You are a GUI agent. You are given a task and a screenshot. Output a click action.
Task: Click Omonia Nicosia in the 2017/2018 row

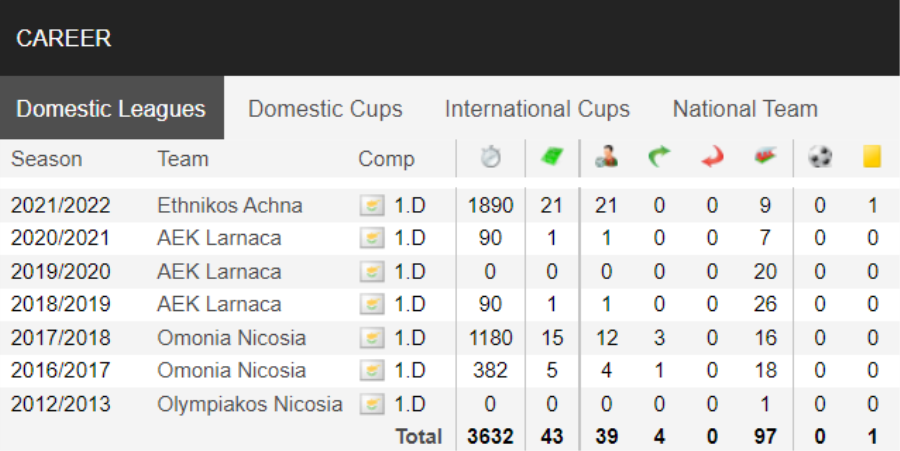231,338
